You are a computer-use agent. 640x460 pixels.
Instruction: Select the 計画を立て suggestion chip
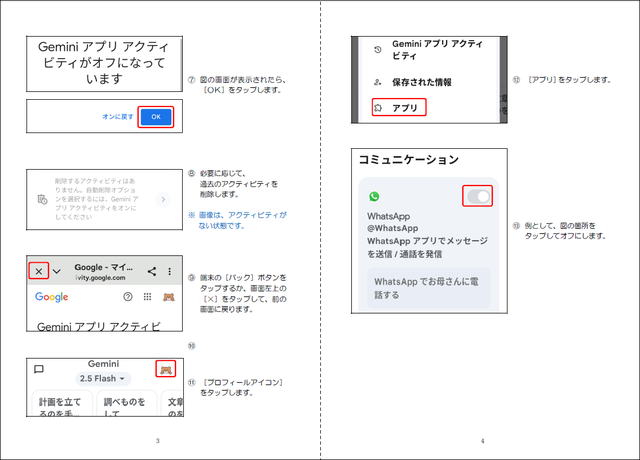pos(62,404)
